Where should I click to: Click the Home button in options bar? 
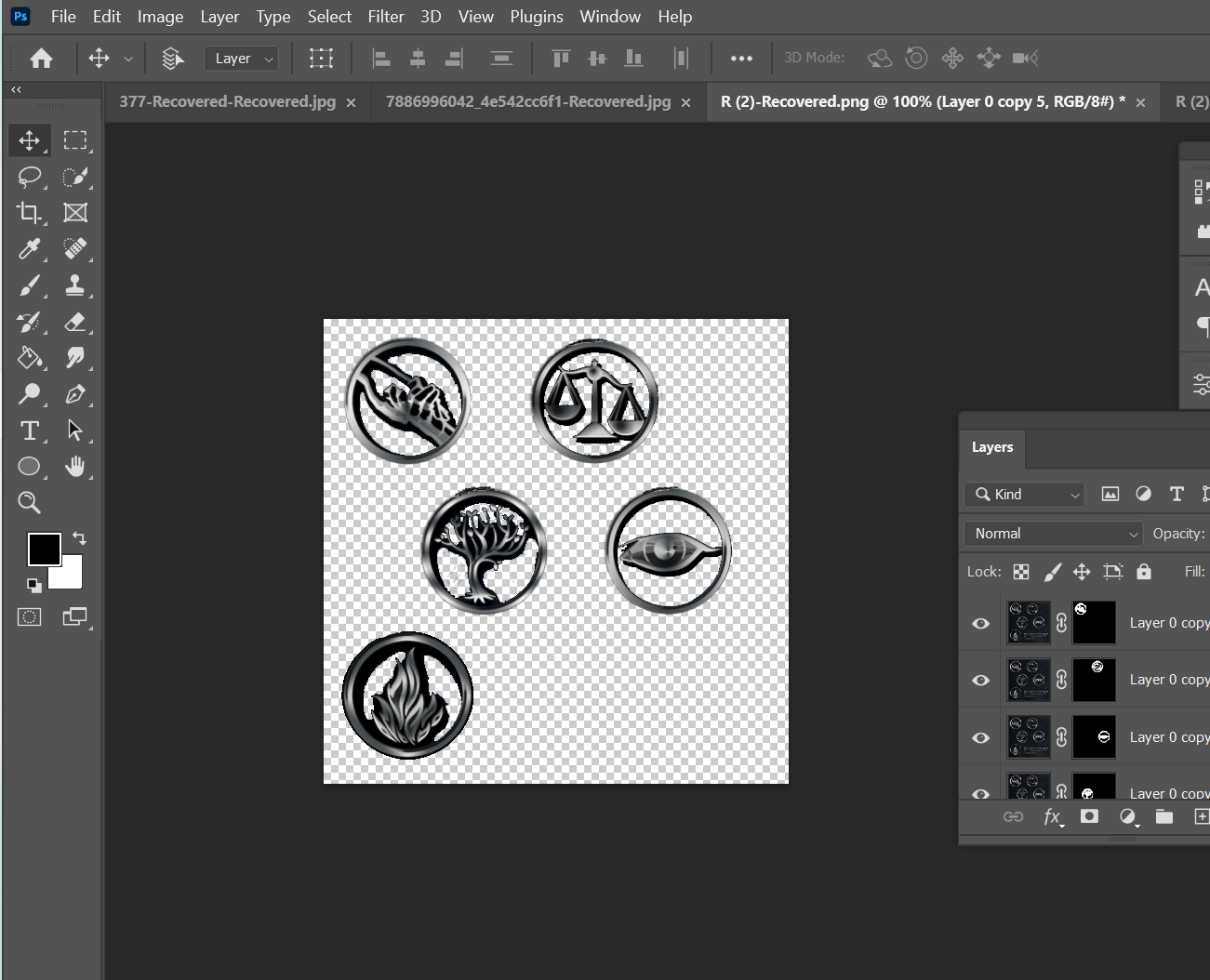click(x=41, y=59)
